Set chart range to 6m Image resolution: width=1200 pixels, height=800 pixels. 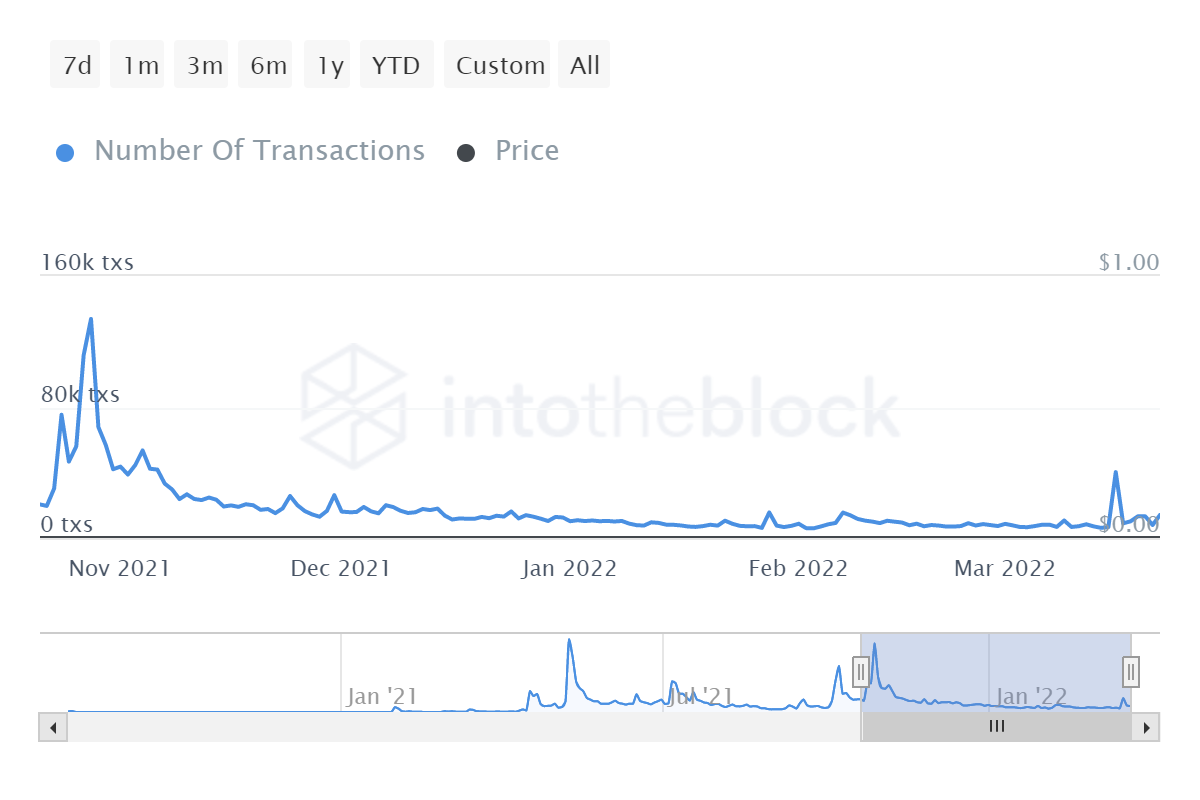(x=268, y=65)
